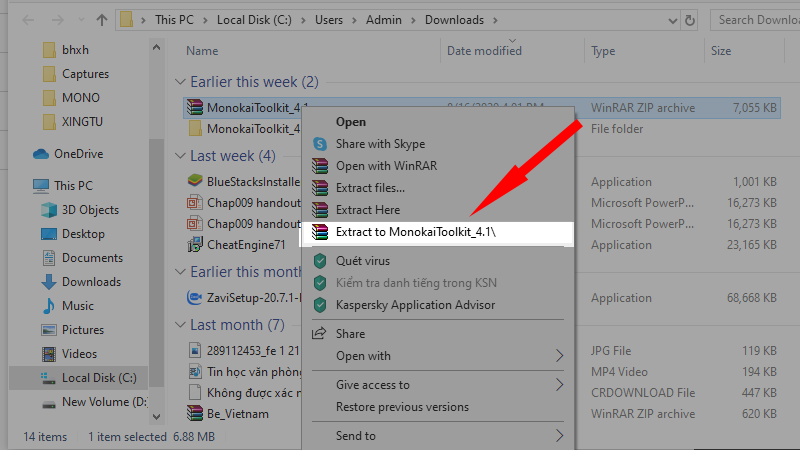Open the bhxh folder in sidebar
The width and height of the screenshot is (800, 450).
pos(75,50)
